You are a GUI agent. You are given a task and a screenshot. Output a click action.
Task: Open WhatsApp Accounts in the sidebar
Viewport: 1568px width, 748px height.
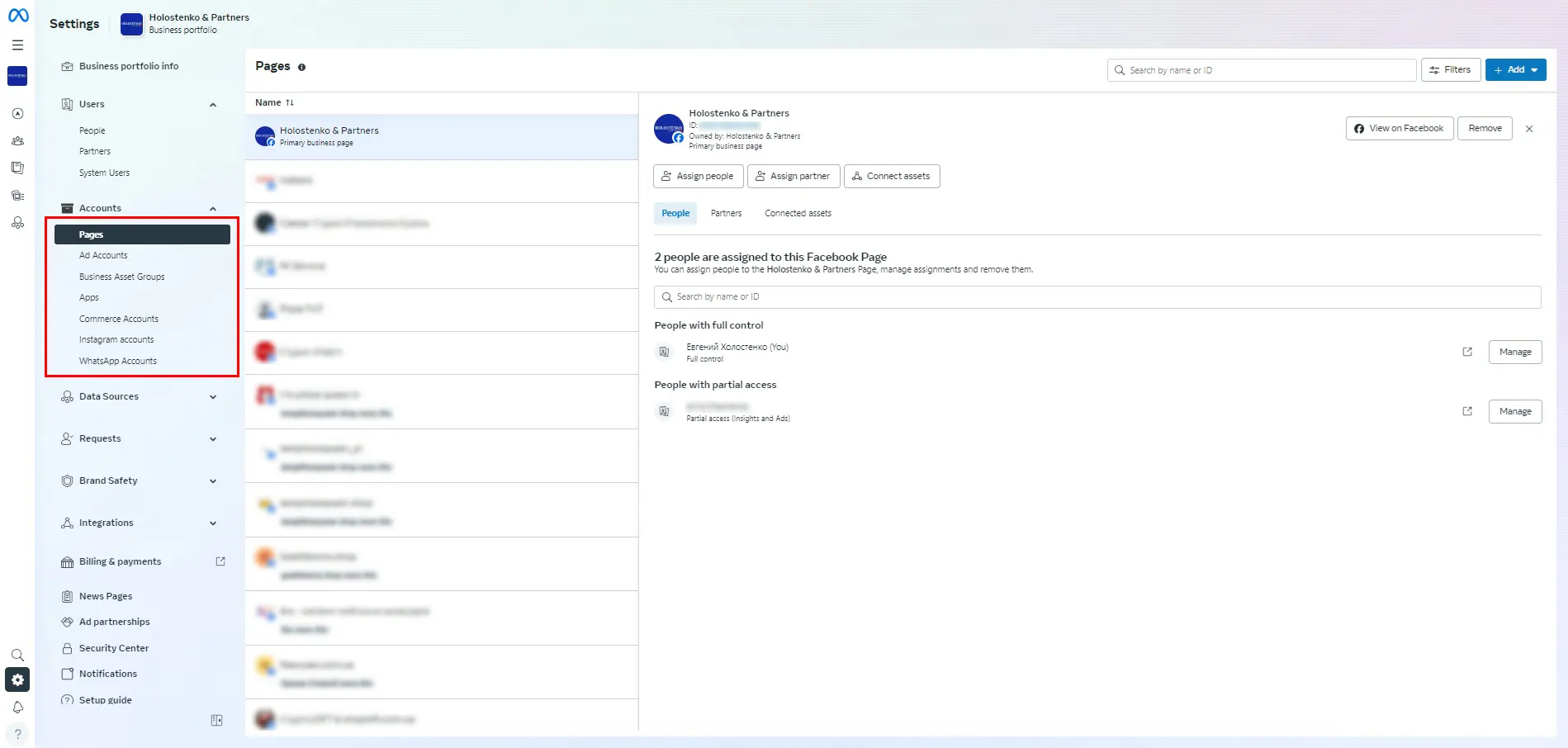(118, 361)
